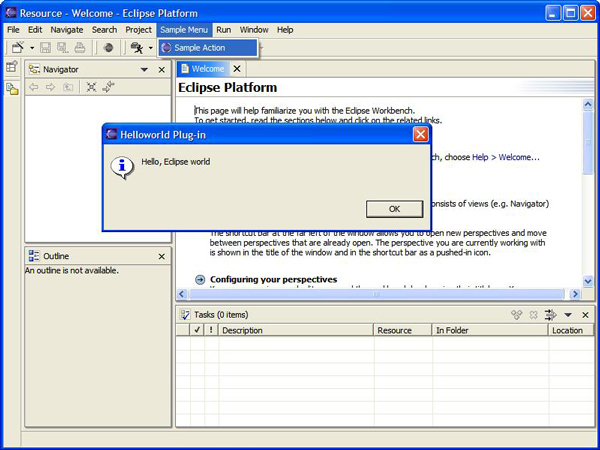
Task: Click the Open Perspective shortcut bar icon
Action: 12,67
